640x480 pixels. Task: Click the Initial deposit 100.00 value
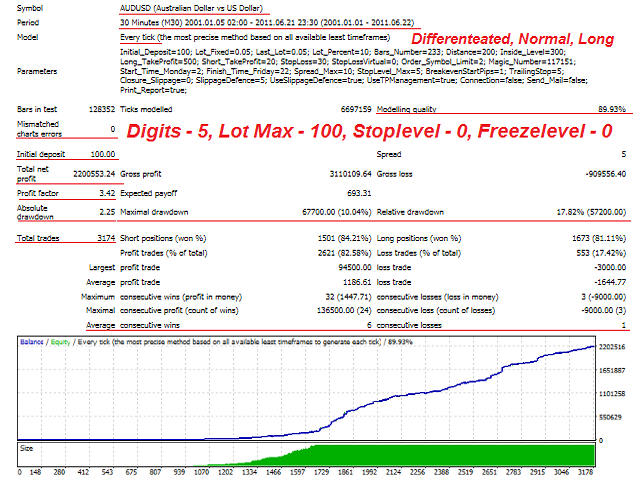tap(103, 154)
